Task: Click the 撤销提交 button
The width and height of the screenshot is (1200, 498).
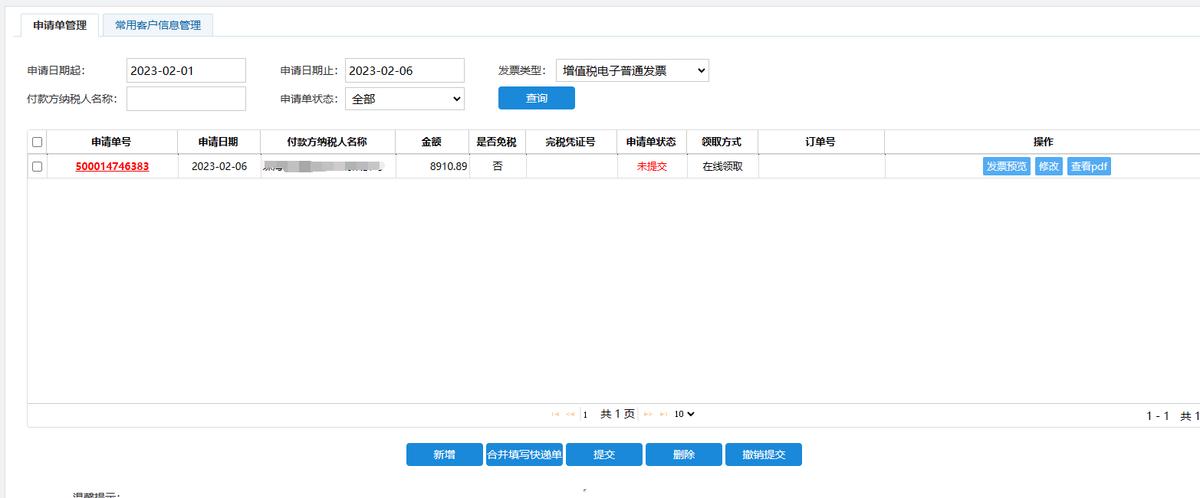Action: point(764,455)
